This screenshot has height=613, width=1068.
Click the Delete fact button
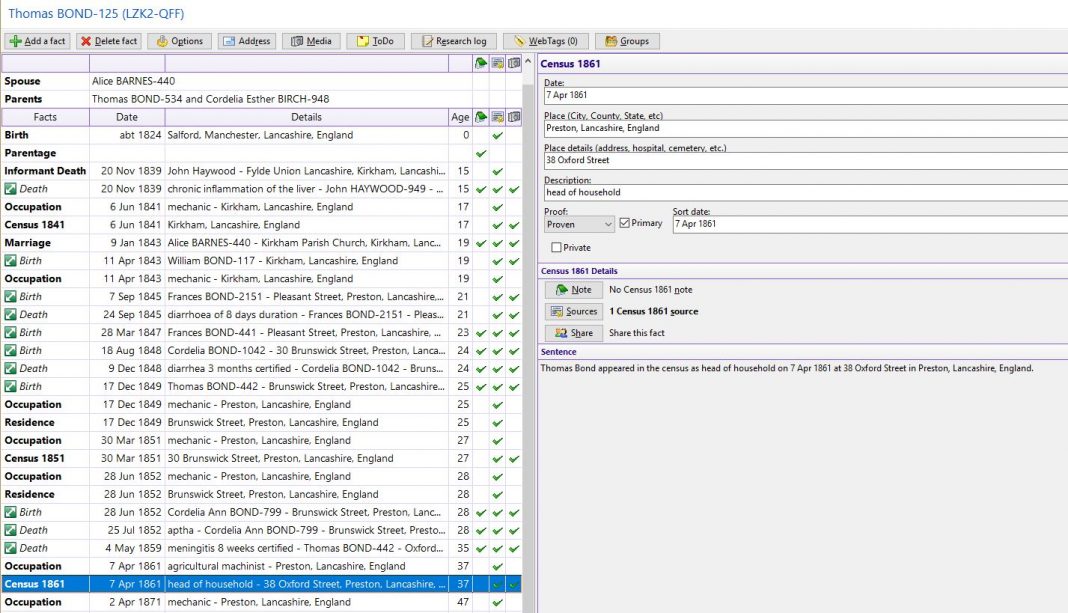click(109, 41)
